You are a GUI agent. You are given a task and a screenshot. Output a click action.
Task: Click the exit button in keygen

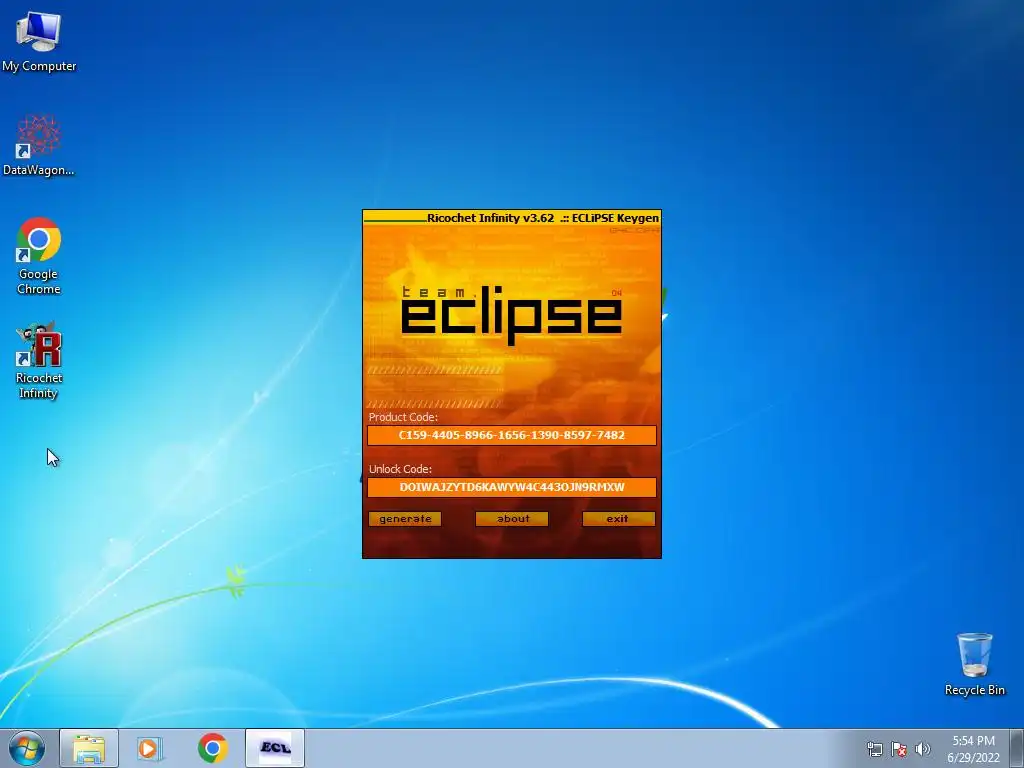pyautogui.click(x=618, y=519)
